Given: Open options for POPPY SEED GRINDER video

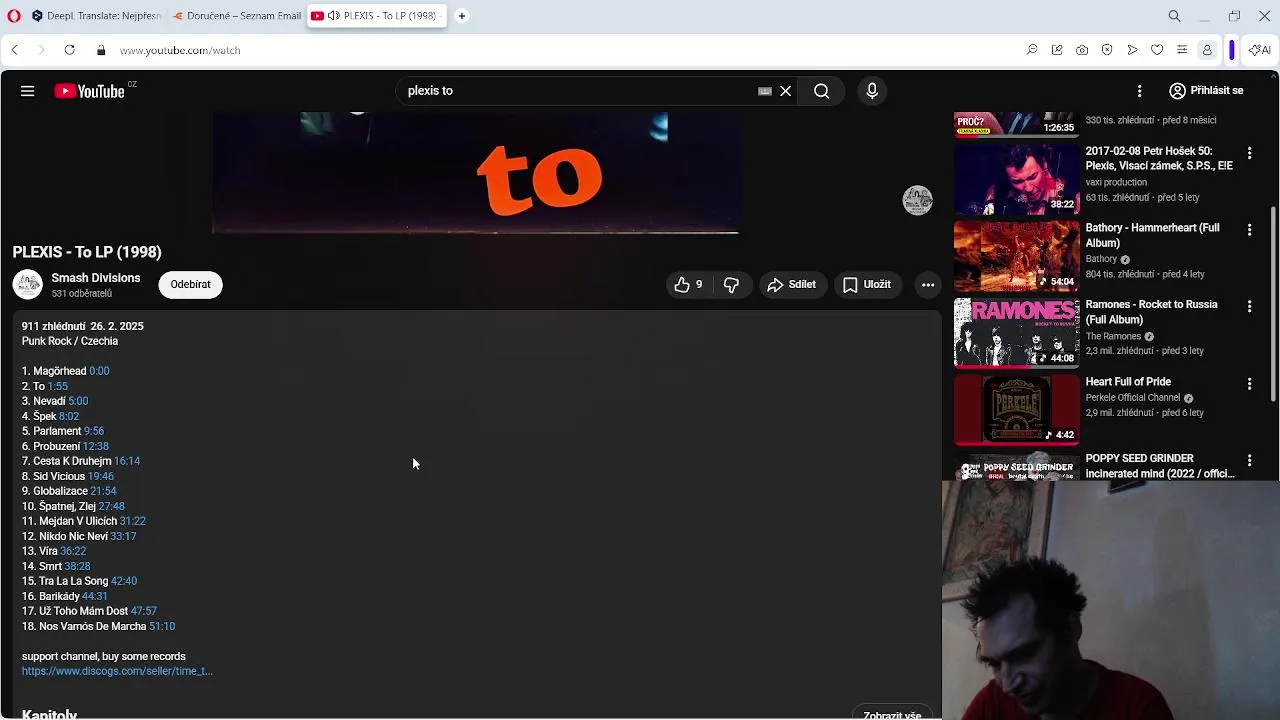Looking at the screenshot, I should (x=1249, y=461).
